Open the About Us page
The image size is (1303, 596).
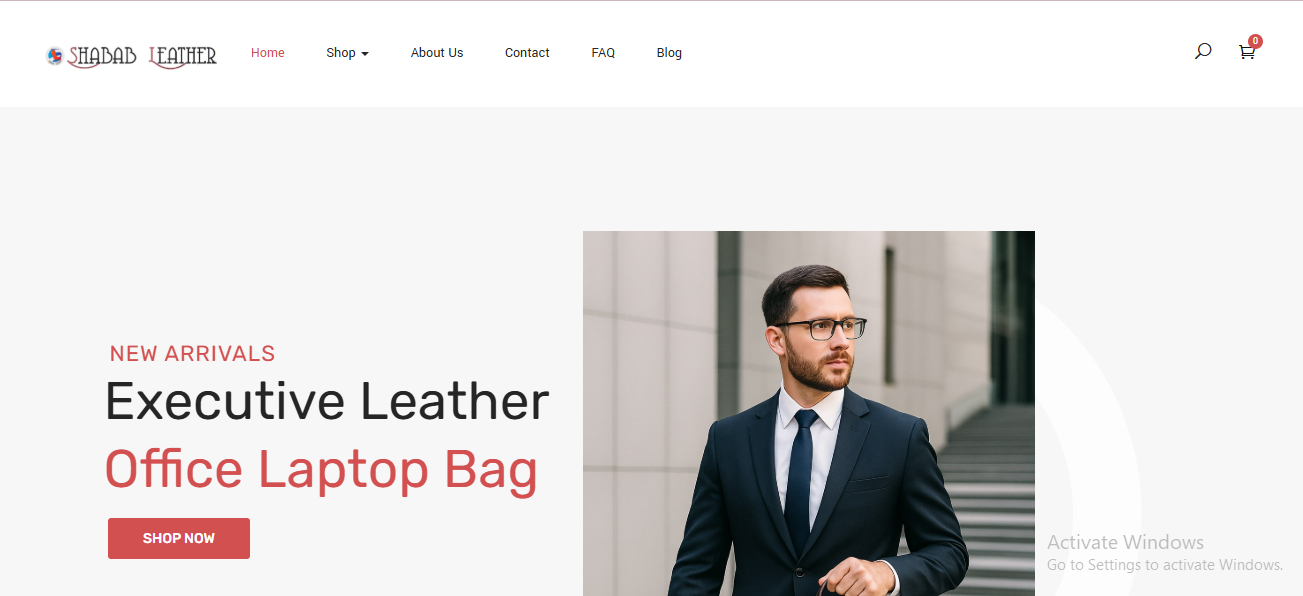tap(437, 53)
